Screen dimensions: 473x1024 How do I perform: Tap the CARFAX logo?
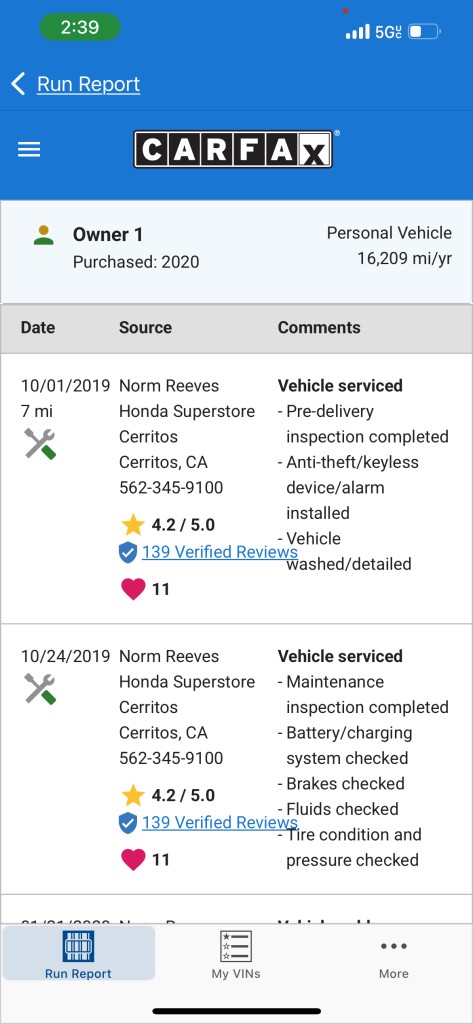[x=236, y=150]
